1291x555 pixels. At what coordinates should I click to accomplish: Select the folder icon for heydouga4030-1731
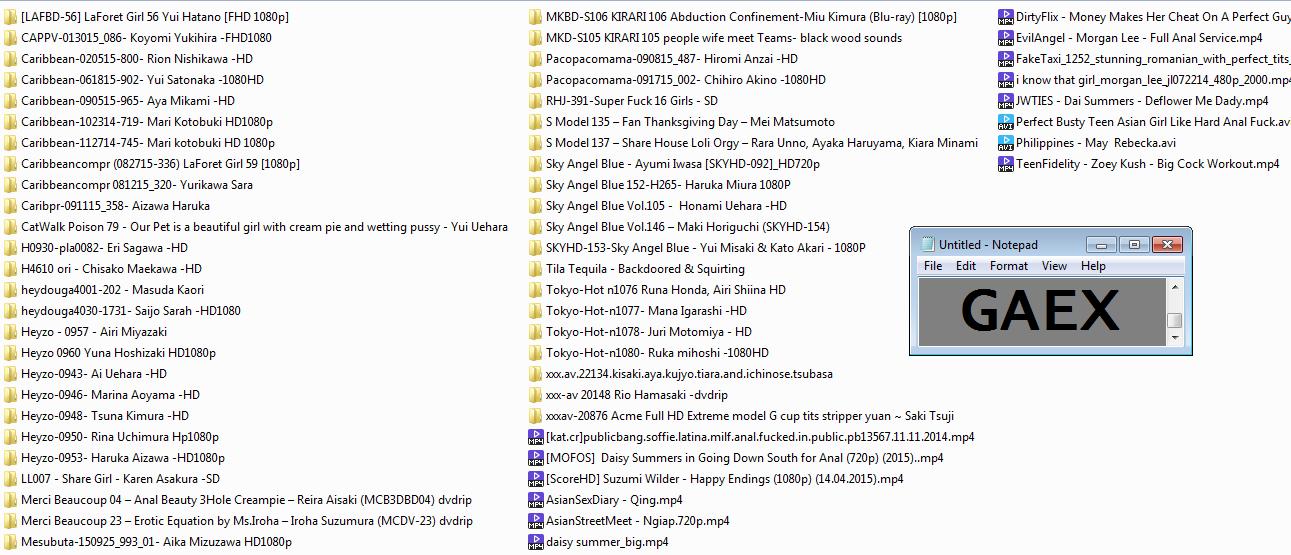coord(10,311)
